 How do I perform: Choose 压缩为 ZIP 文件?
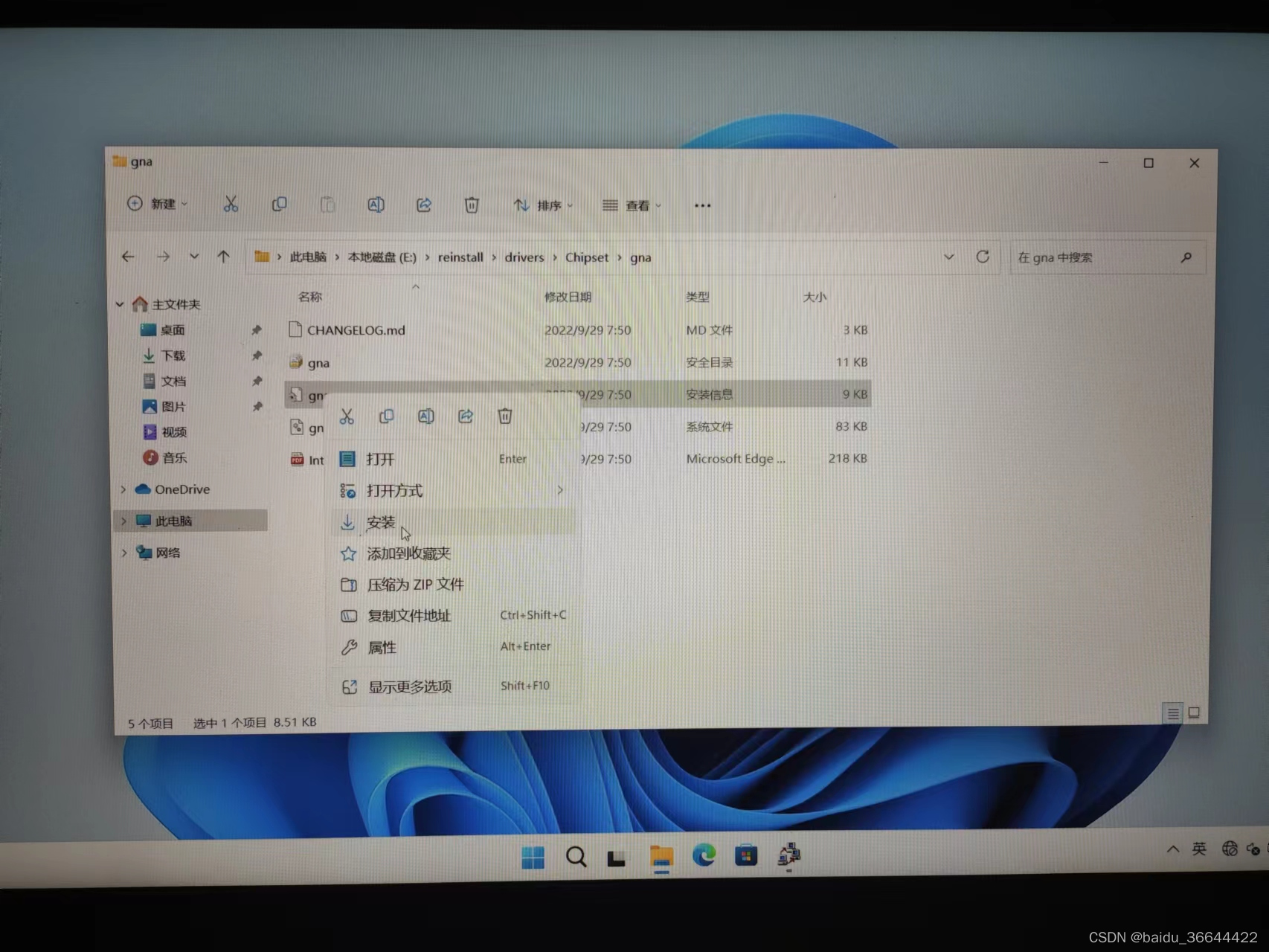(x=454, y=585)
